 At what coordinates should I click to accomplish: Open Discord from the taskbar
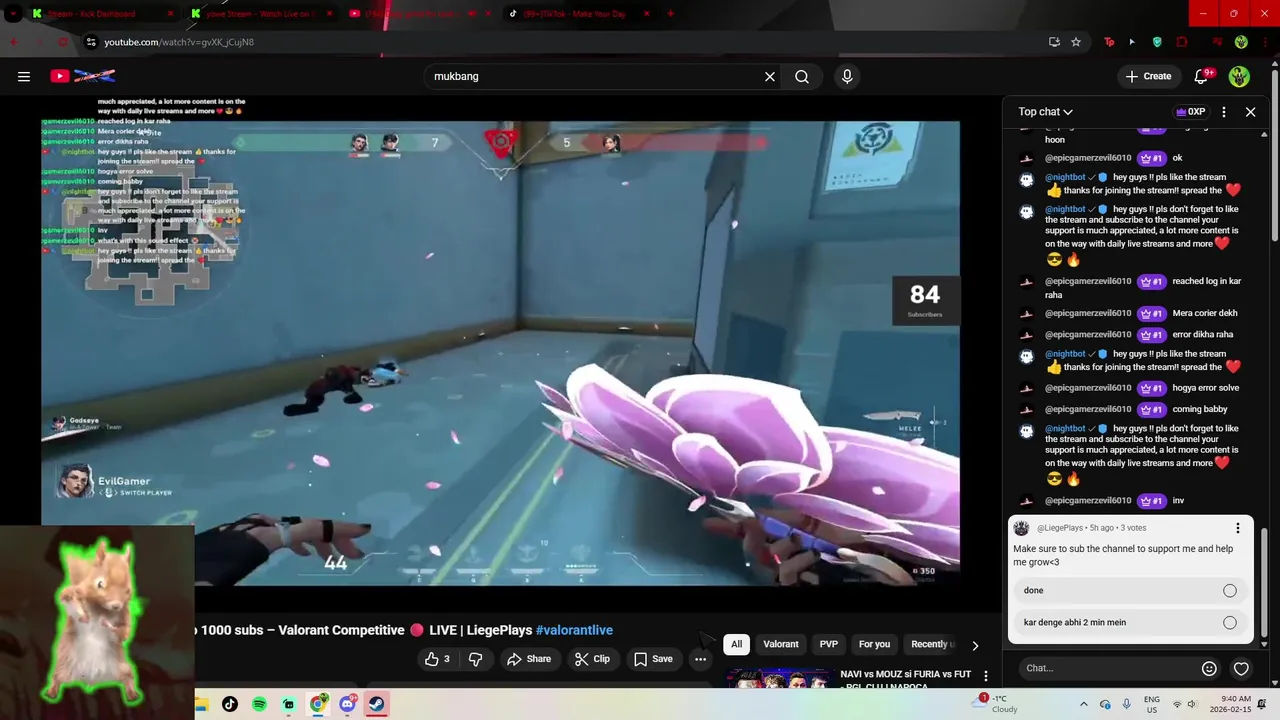click(348, 704)
